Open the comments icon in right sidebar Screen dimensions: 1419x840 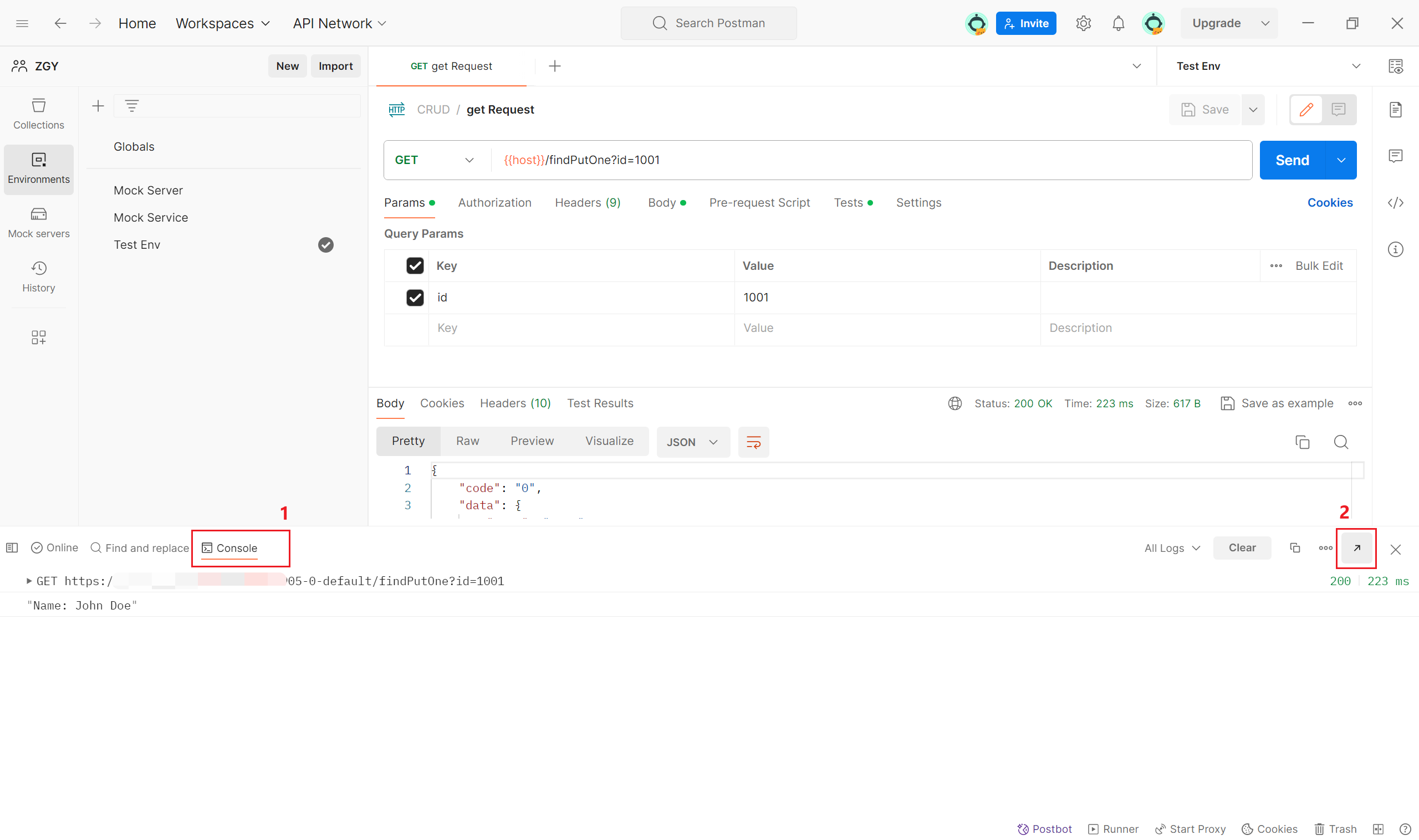pyautogui.click(x=1395, y=156)
